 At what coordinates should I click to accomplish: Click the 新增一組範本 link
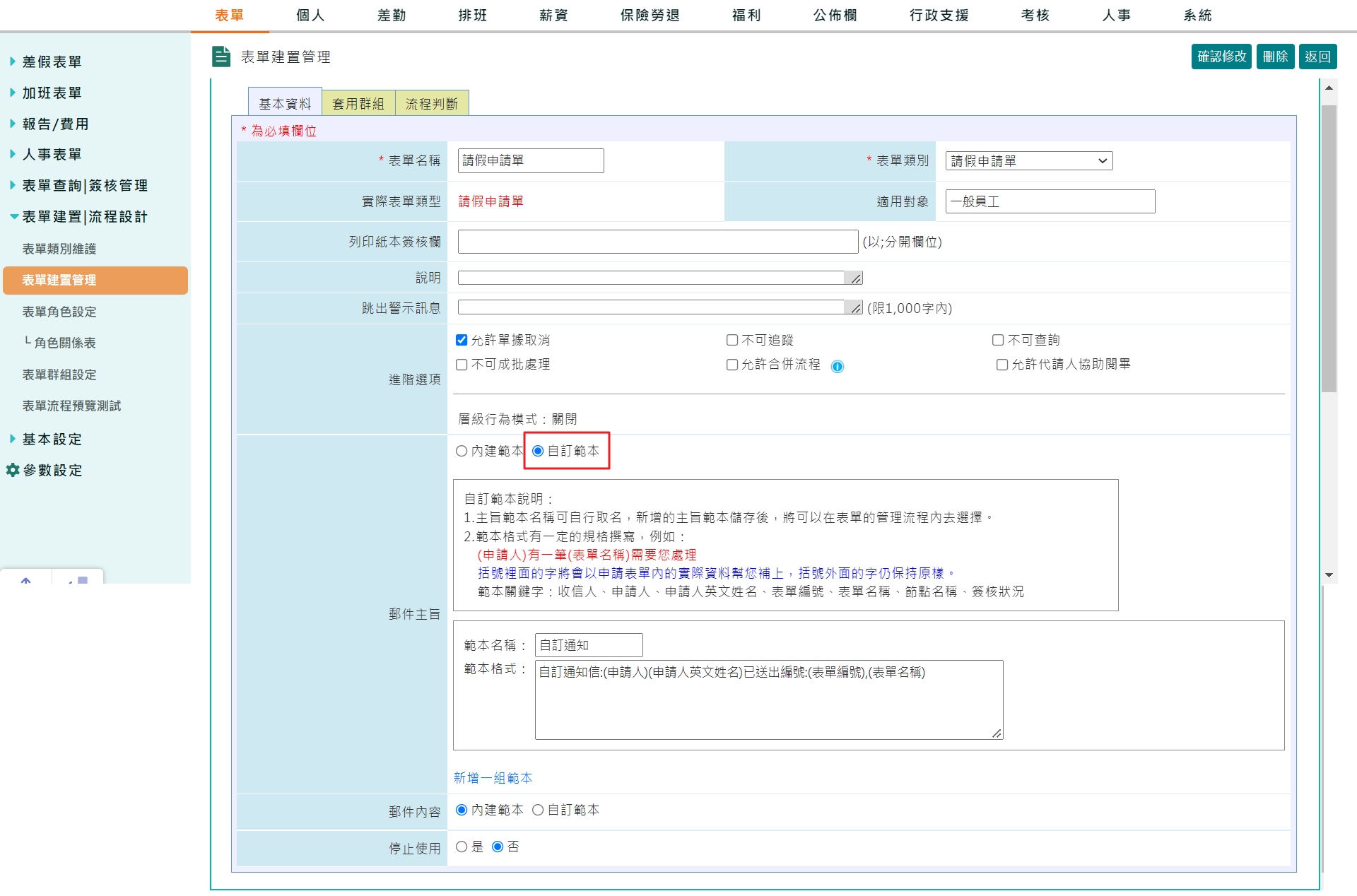[x=493, y=778]
